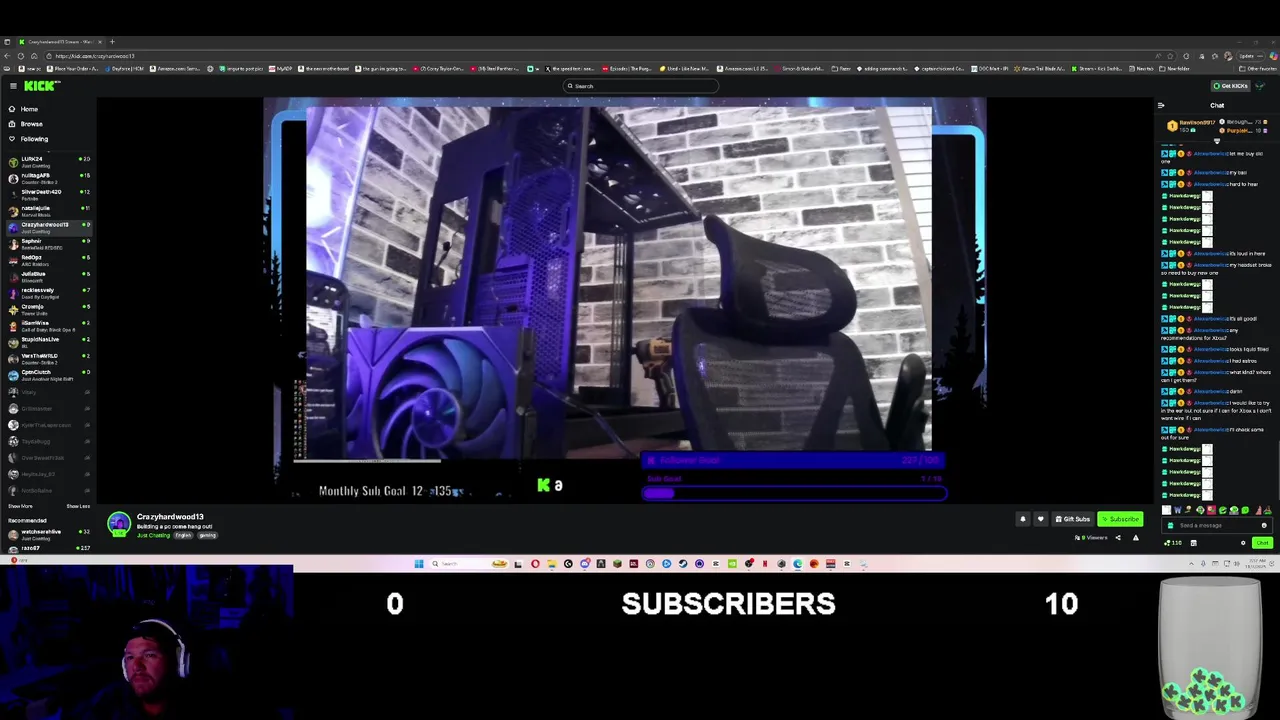Click the browser back arrow

click(x=7, y=56)
